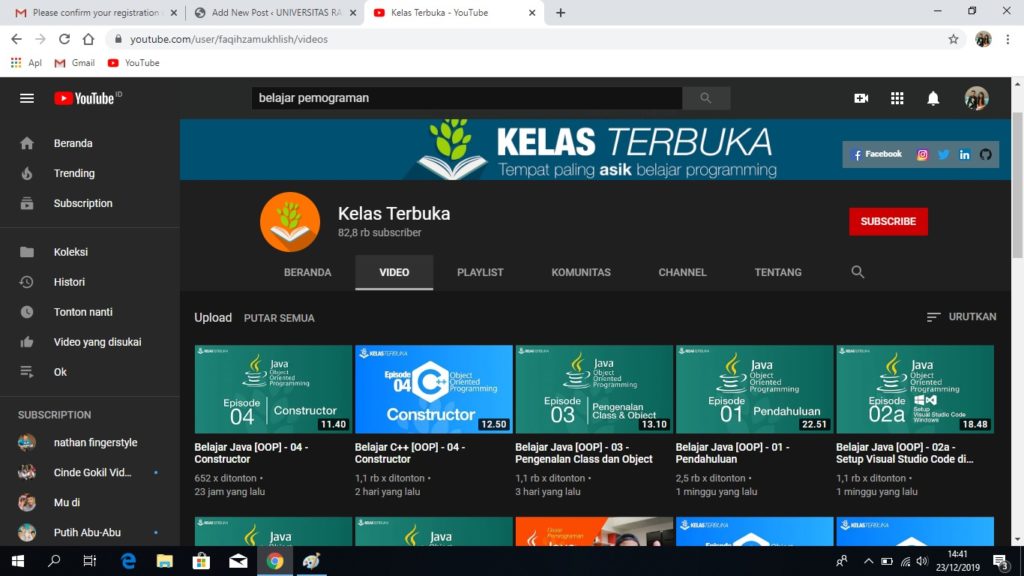Switch to the Add New Post browser tab

pos(276,12)
